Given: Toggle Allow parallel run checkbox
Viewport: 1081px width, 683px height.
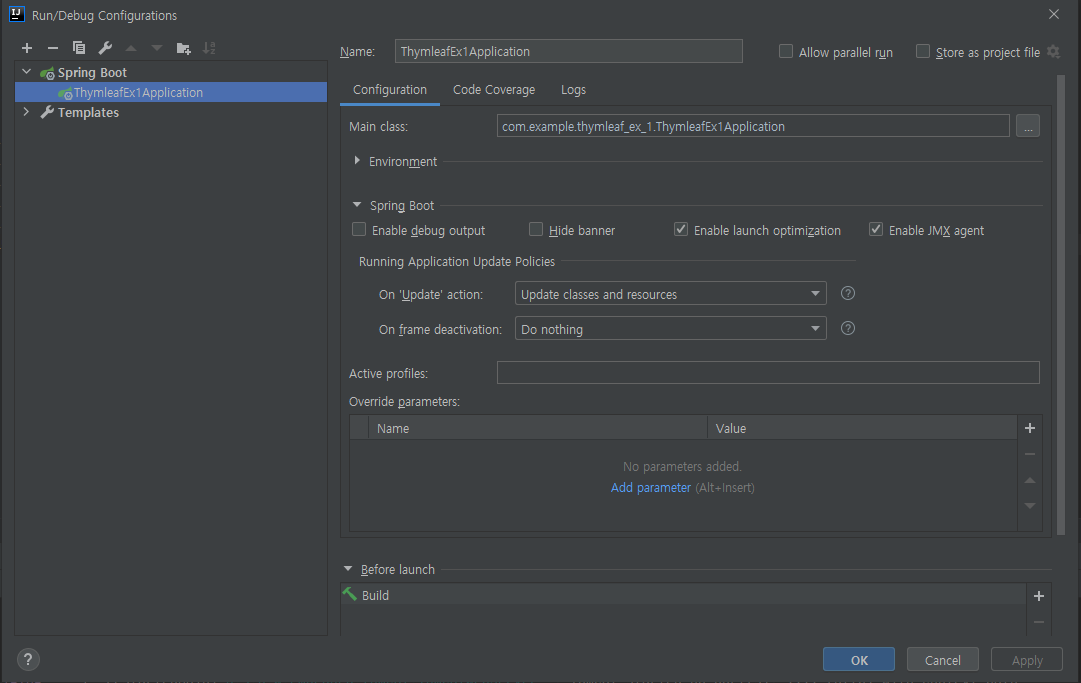Looking at the screenshot, I should tap(785, 52).
